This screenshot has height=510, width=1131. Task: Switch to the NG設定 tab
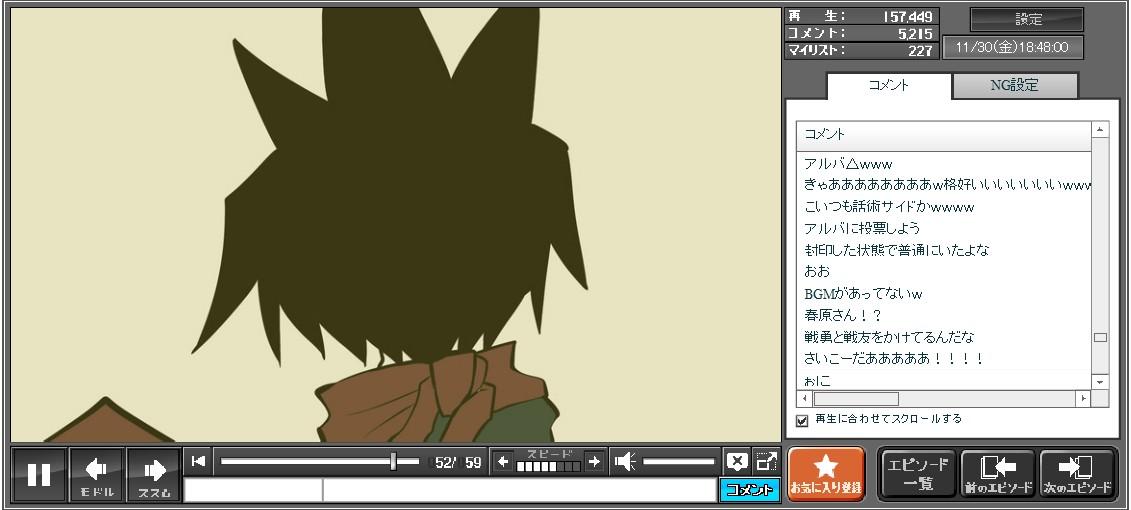1014,86
